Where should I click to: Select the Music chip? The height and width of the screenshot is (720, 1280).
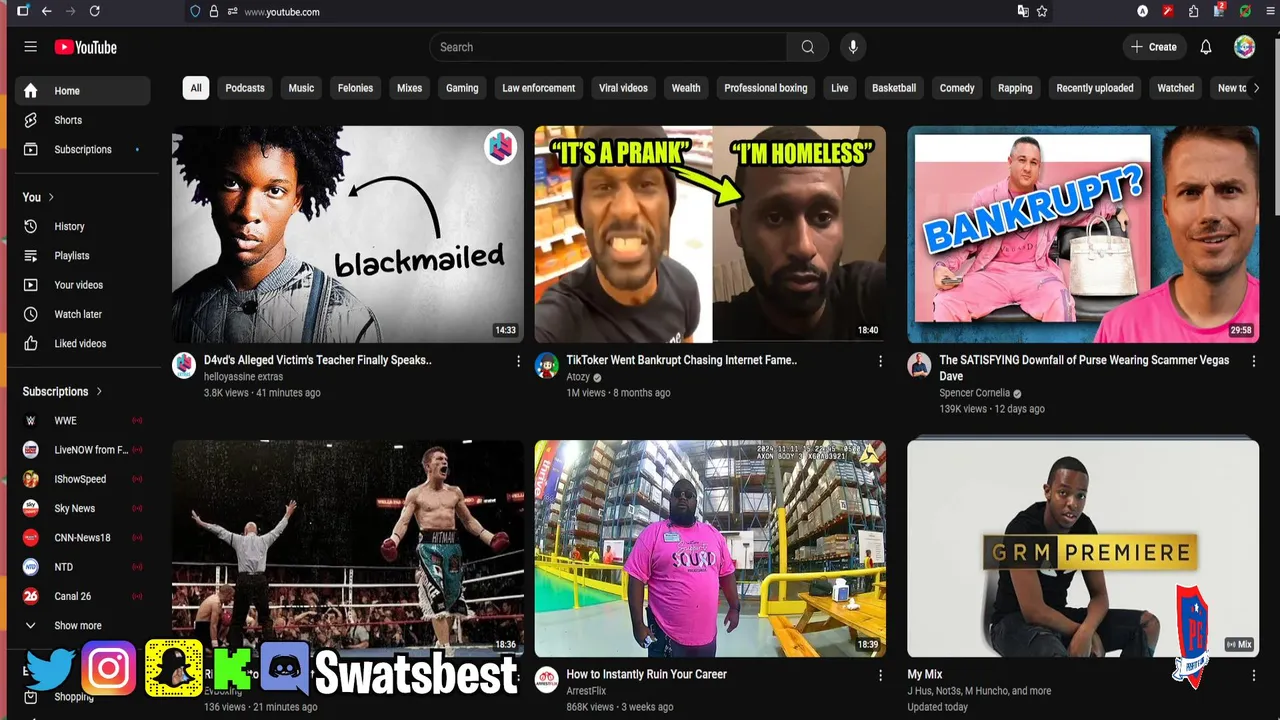point(301,88)
